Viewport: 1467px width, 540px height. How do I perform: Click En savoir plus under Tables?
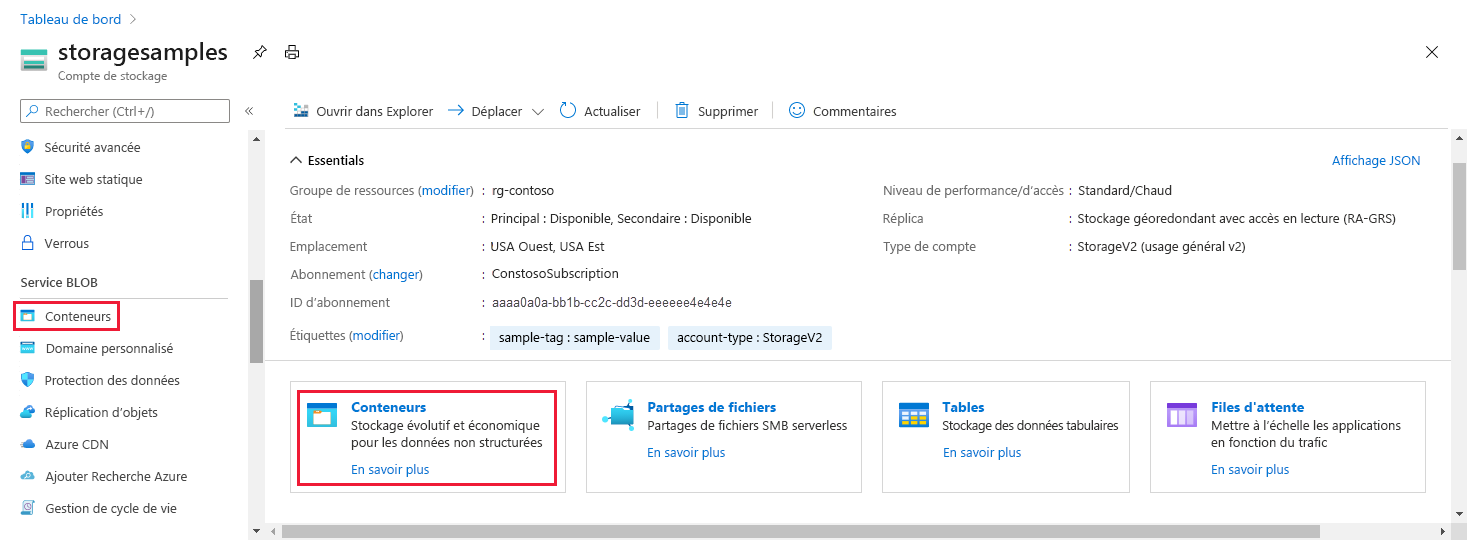[982, 453]
